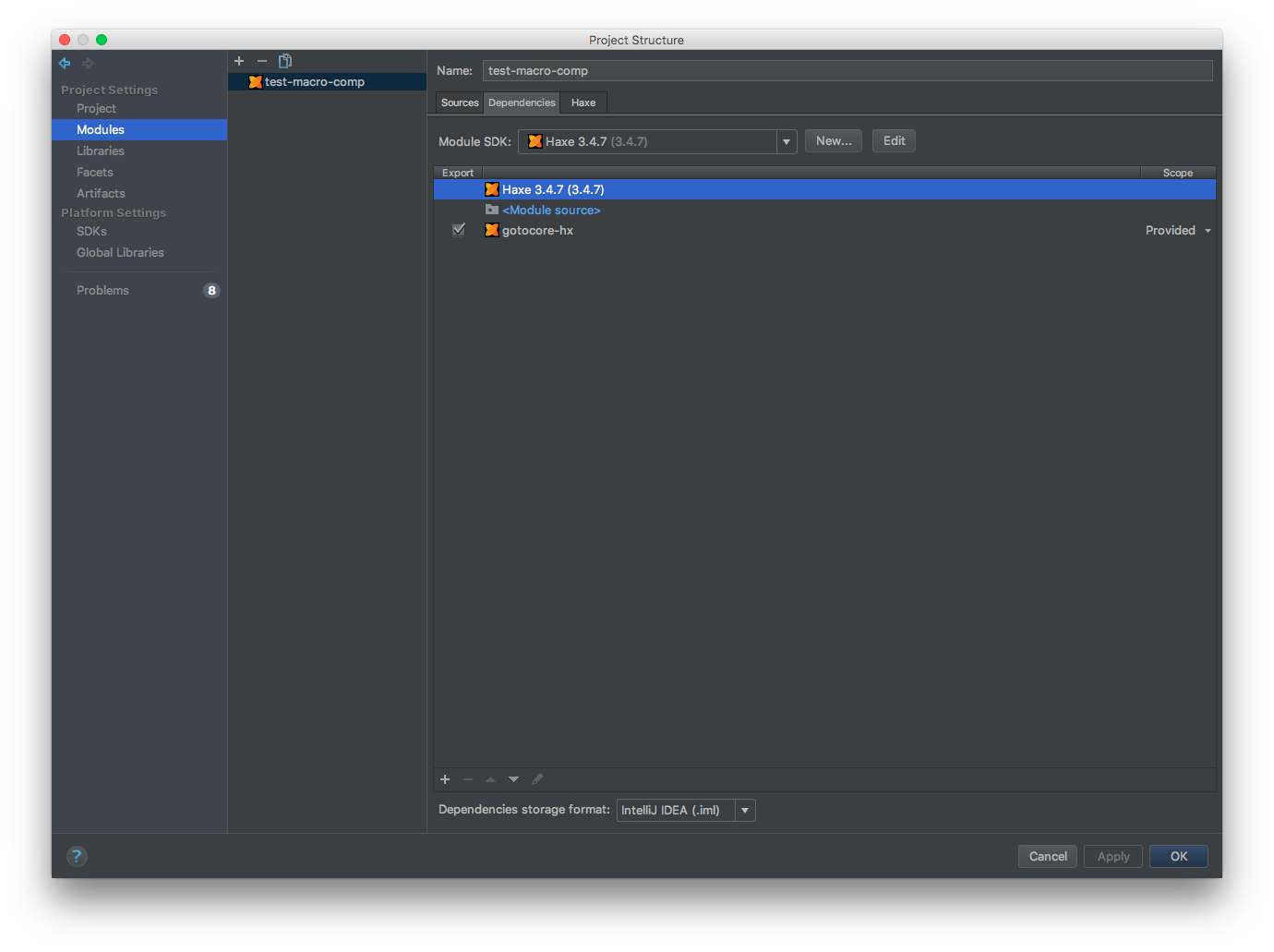The image size is (1274, 952).
Task: Switch to the Sources tab
Action: (459, 102)
